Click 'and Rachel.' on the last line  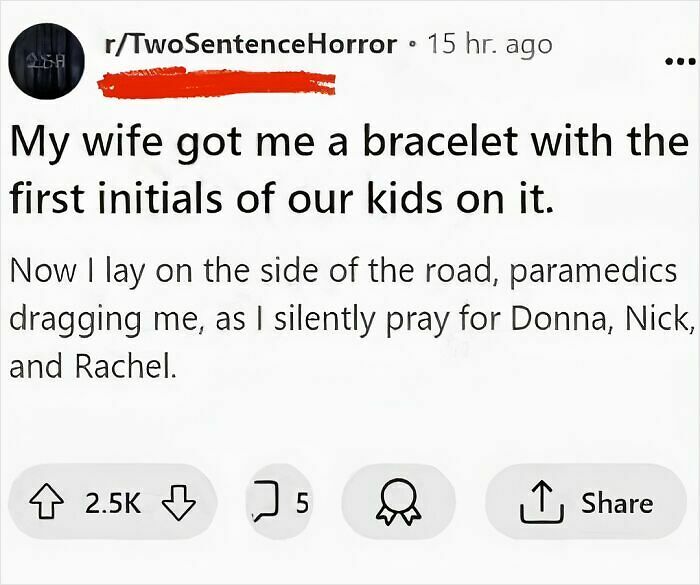[92, 367]
